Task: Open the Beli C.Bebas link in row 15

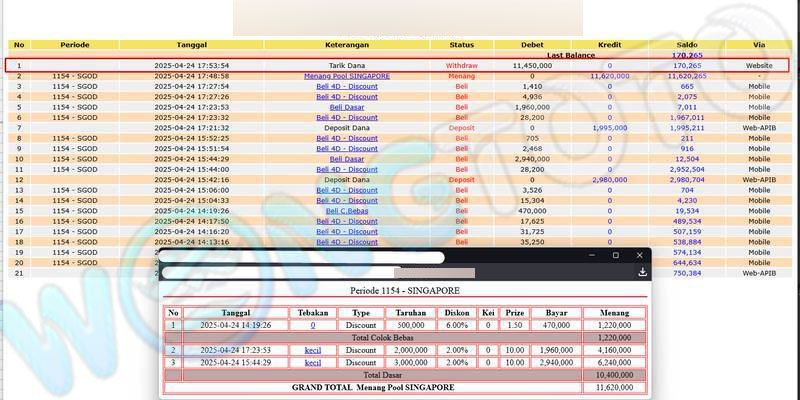Action: pyautogui.click(x=347, y=211)
